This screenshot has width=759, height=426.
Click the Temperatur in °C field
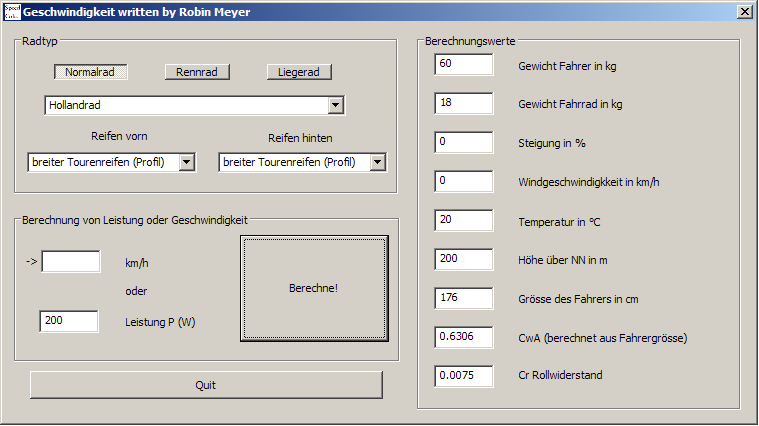[x=464, y=221]
